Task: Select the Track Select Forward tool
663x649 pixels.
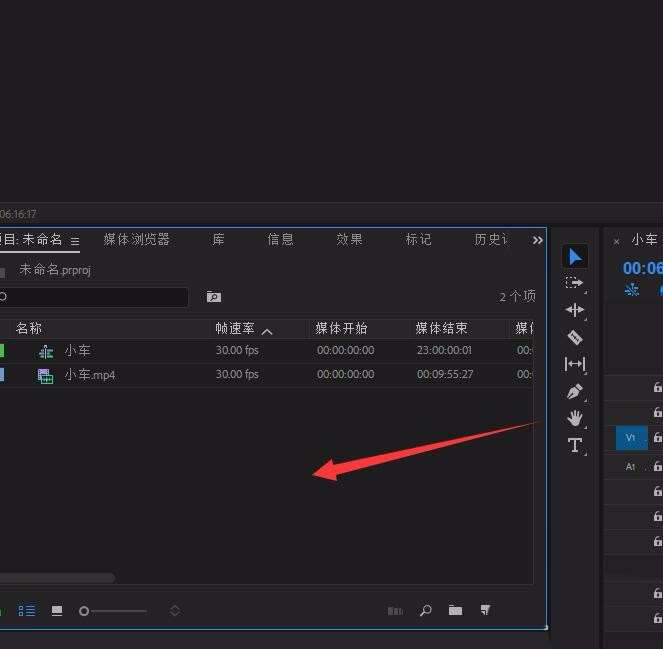Action: point(574,282)
